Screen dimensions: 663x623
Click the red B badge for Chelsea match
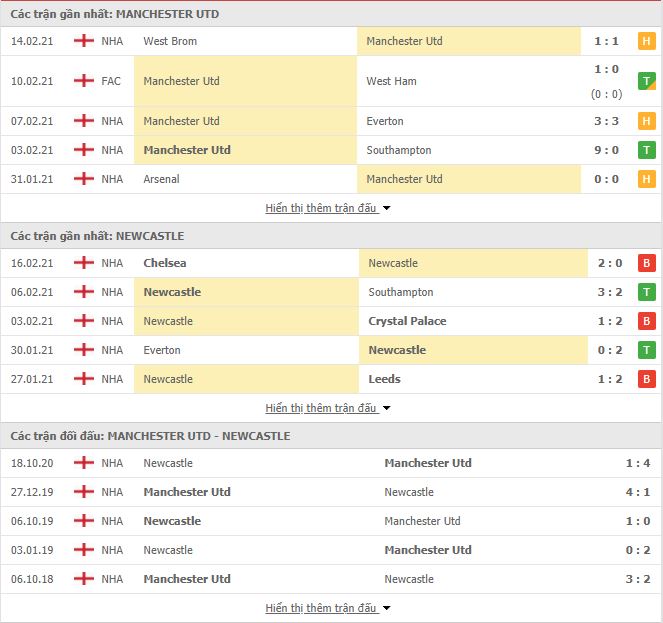point(646,263)
